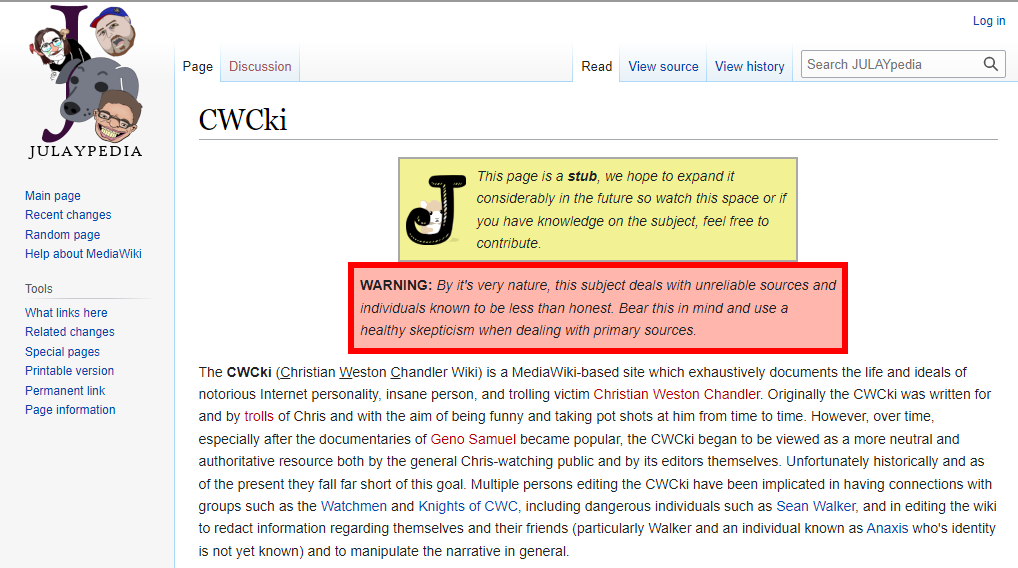Viewport: 1018px width, 568px height.
Task: Load a Random page
Action: pyautogui.click(x=62, y=235)
